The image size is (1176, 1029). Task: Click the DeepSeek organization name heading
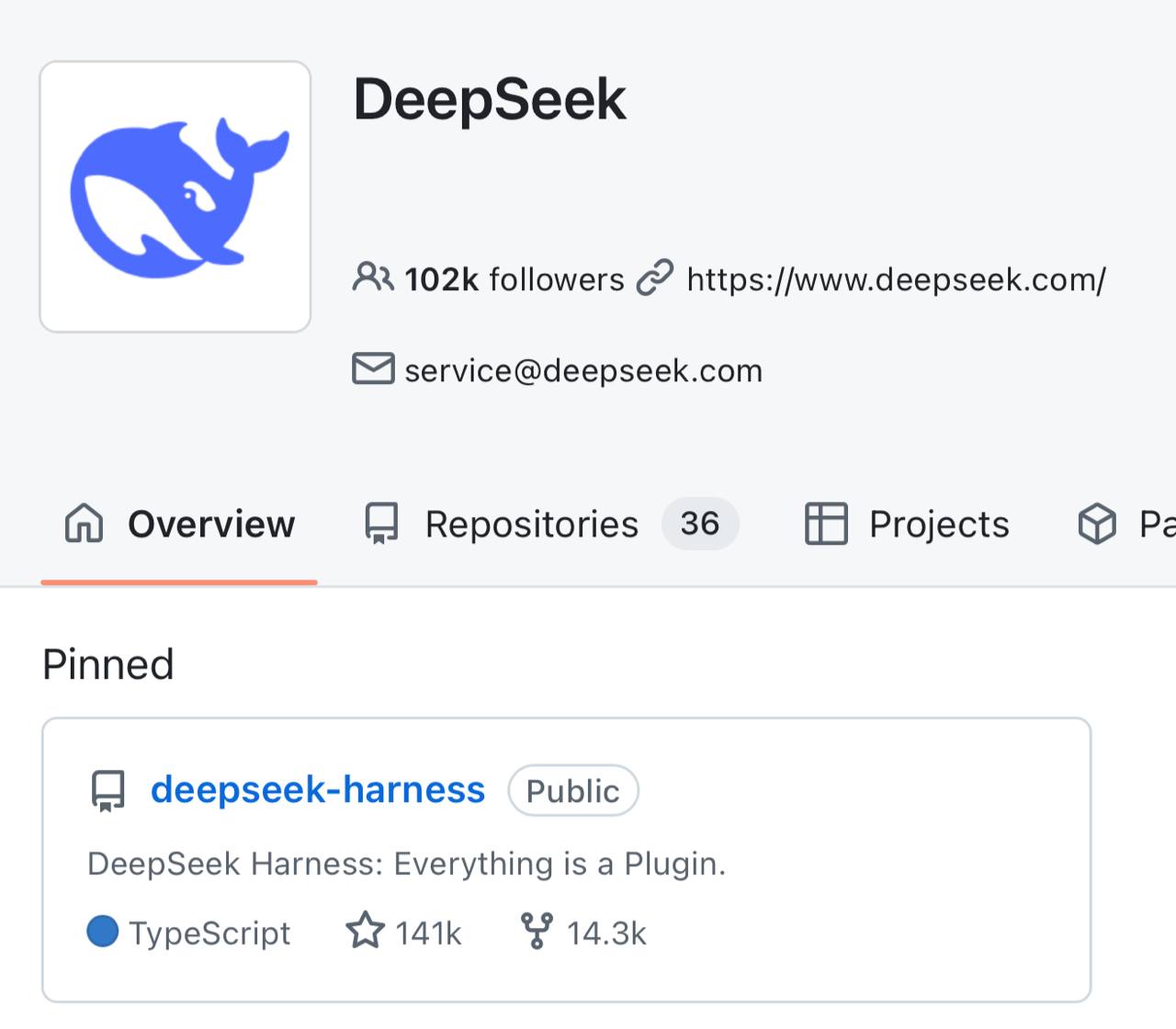[x=490, y=99]
